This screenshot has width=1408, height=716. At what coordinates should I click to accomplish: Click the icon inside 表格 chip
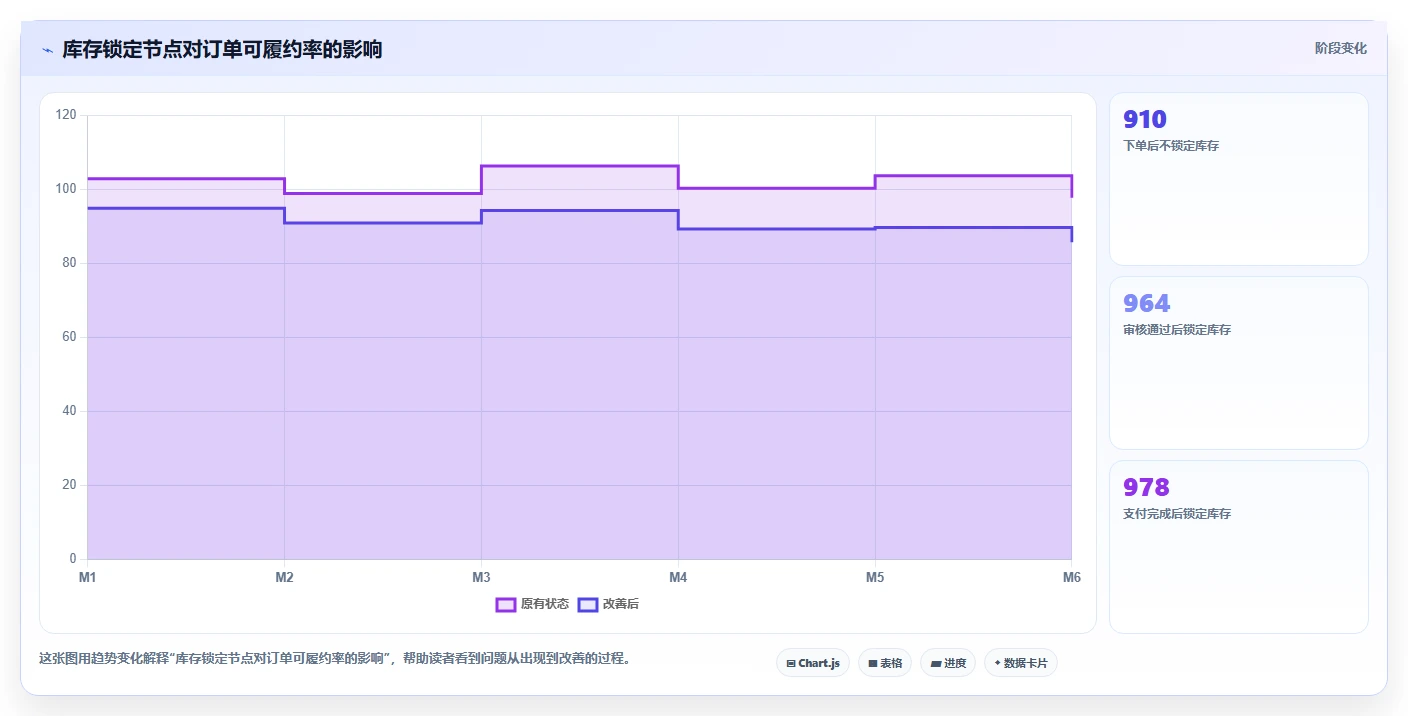pyautogui.click(x=873, y=663)
